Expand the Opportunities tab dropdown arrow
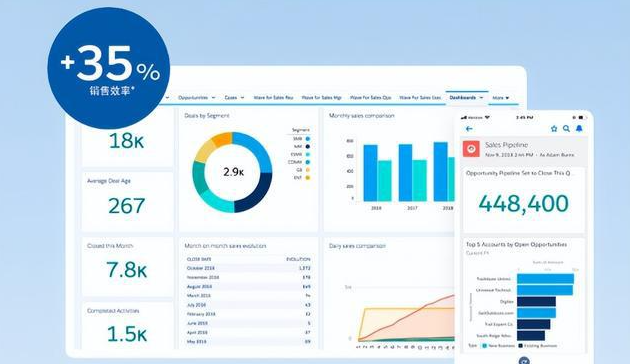Viewport: 630px width, 364px height. [x=213, y=98]
